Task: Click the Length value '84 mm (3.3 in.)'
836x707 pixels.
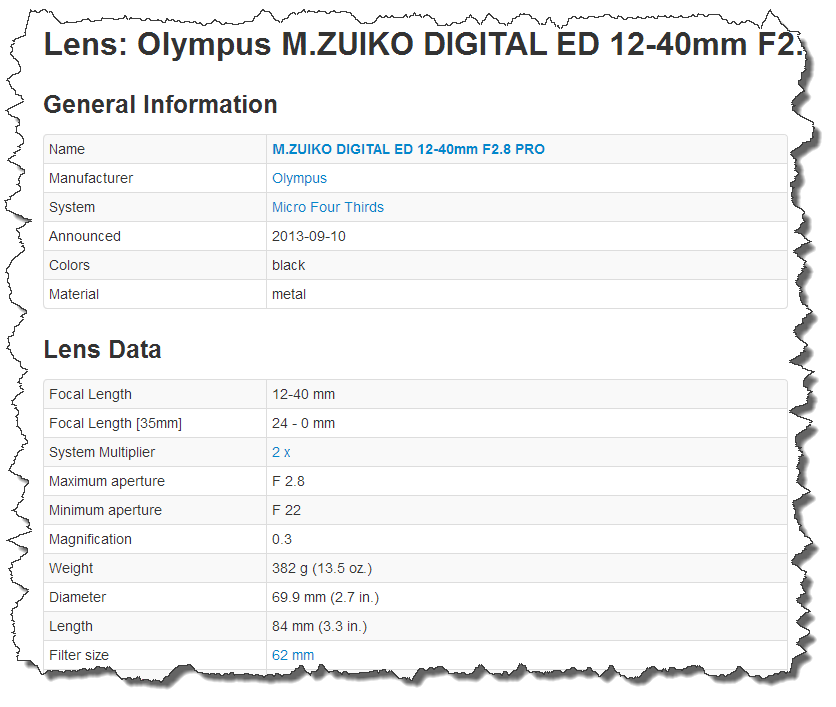Action: [x=319, y=626]
